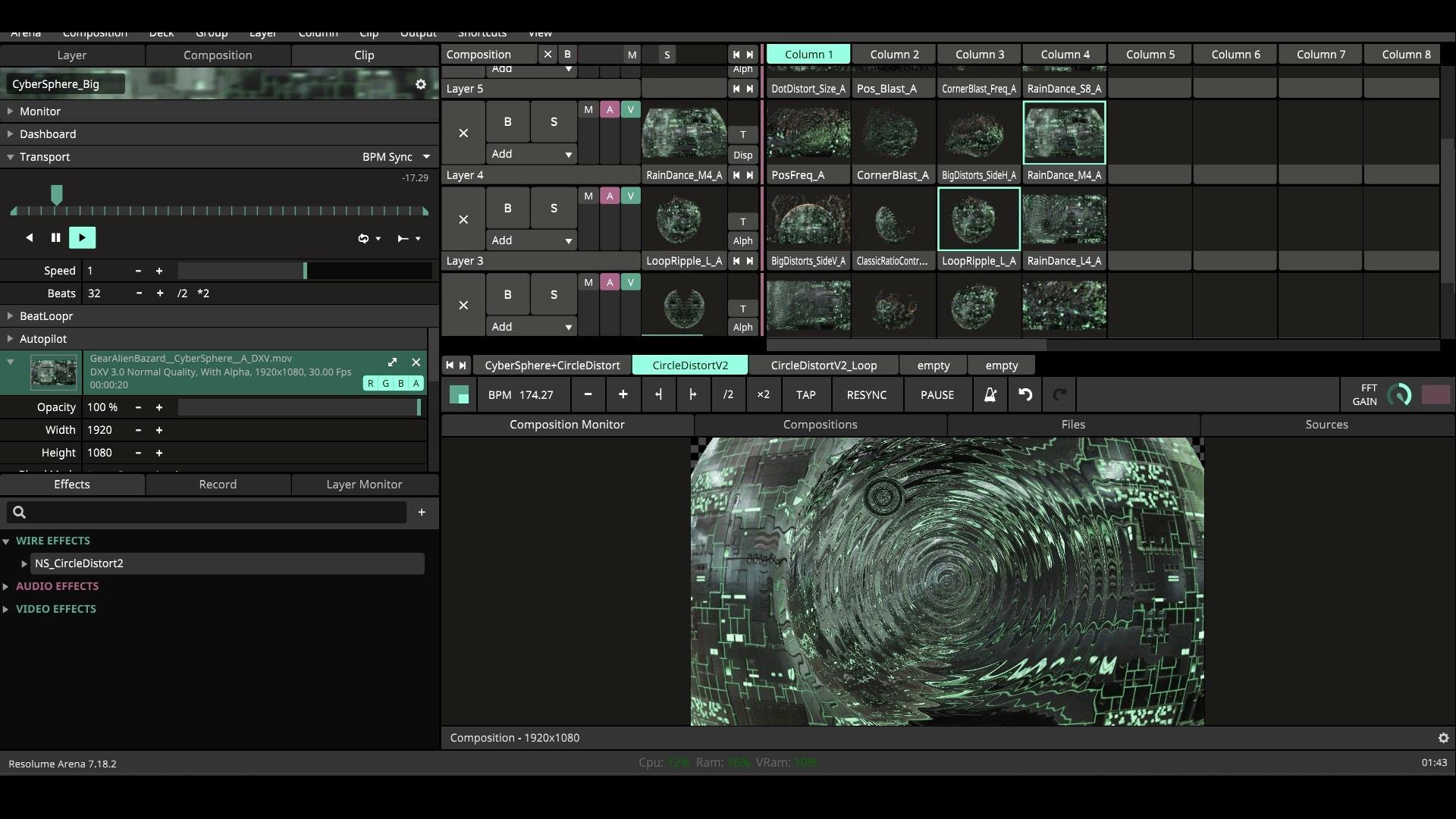Go to the previous deck with the skip-back icon

[x=450, y=366]
